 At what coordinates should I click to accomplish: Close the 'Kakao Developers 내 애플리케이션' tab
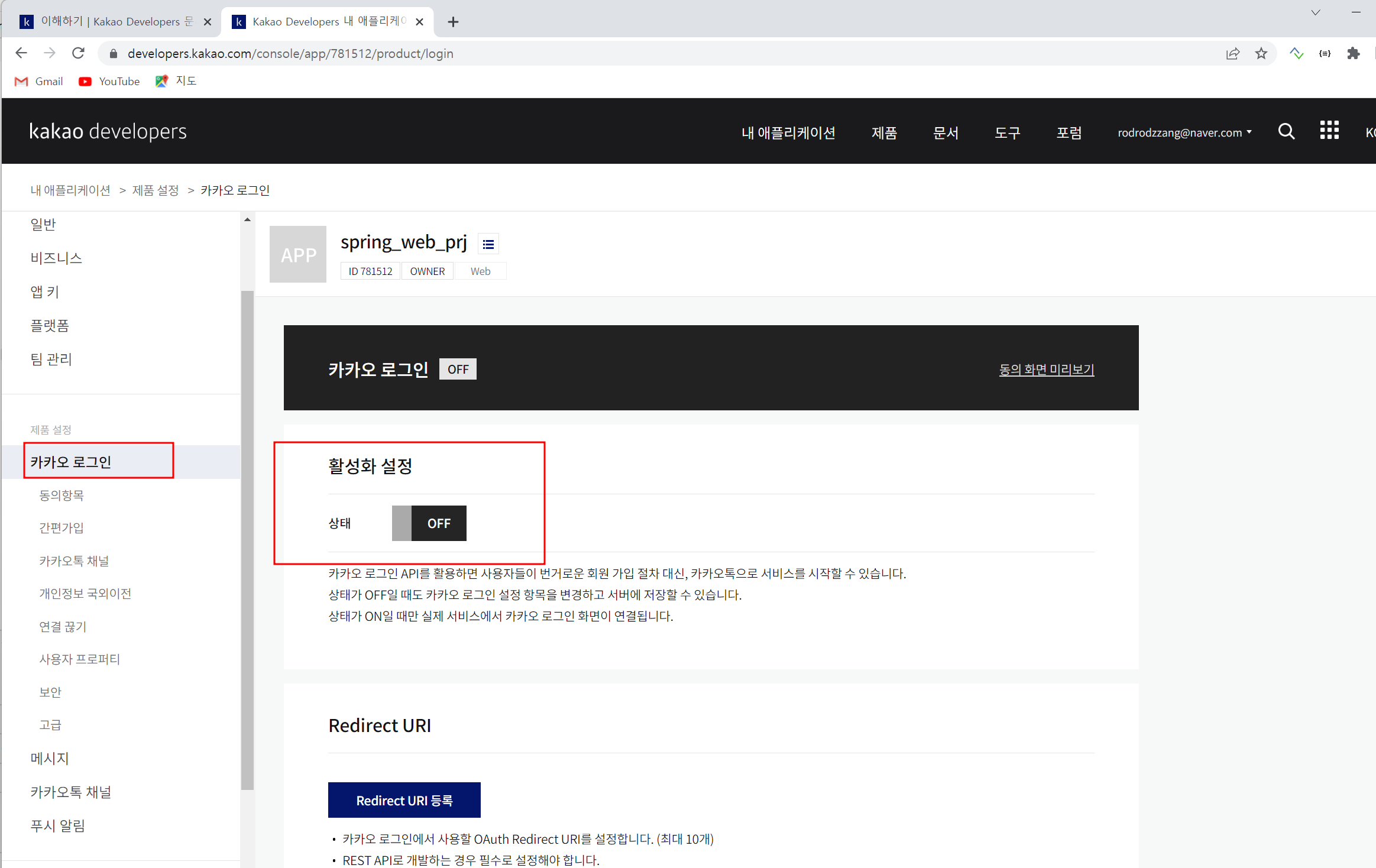pyautogui.click(x=419, y=22)
